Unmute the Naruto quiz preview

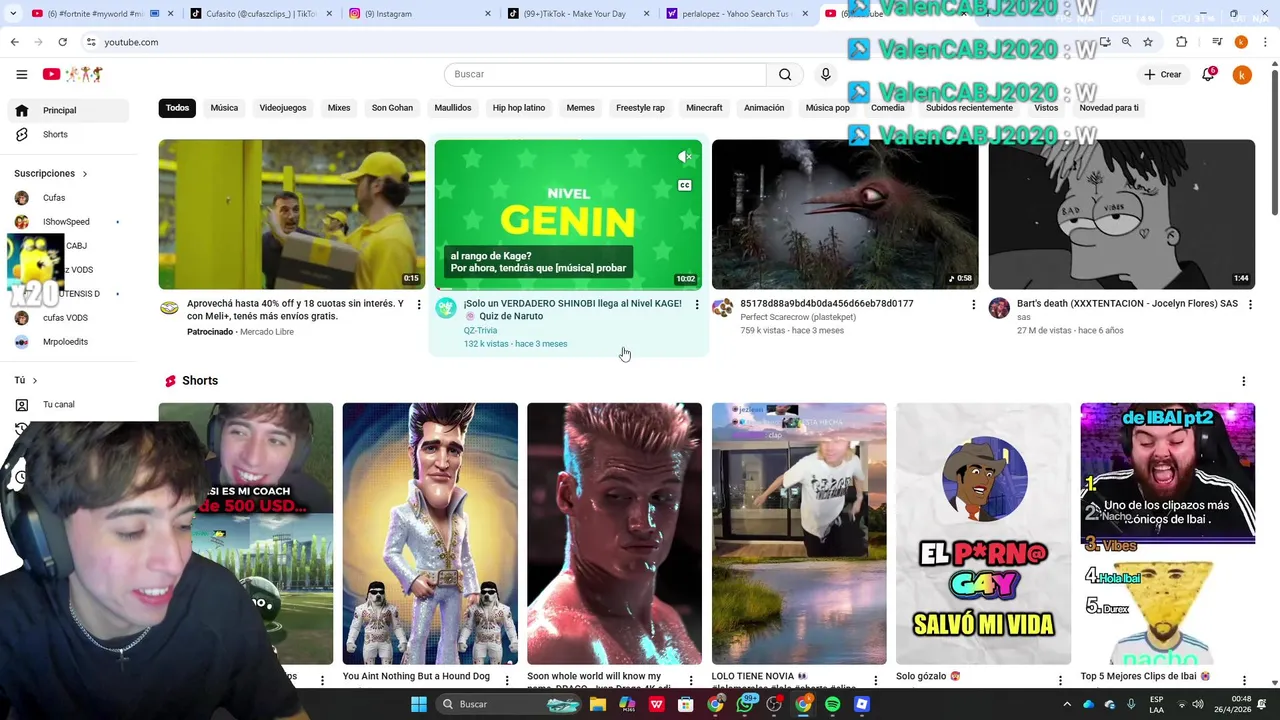(x=685, y=157)
